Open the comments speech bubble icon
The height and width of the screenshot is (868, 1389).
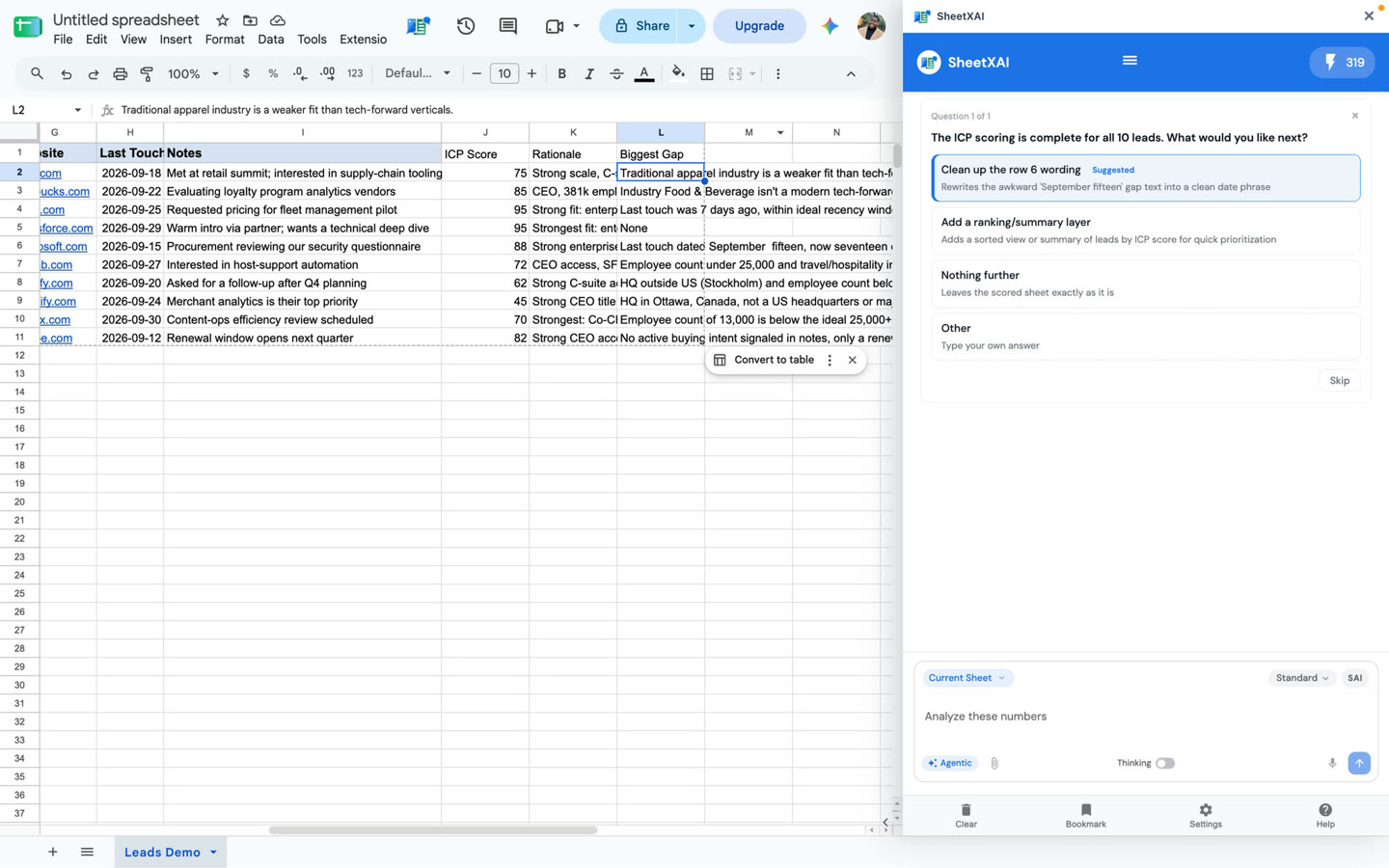click(508, 26)
